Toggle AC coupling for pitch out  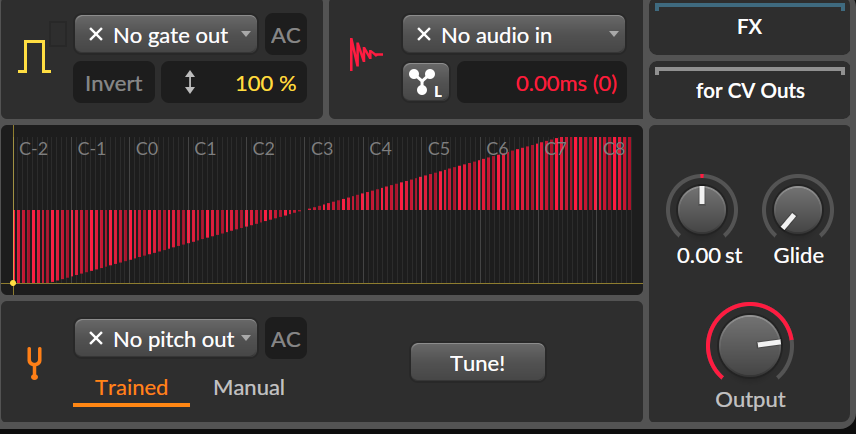(x=286, y=338)
